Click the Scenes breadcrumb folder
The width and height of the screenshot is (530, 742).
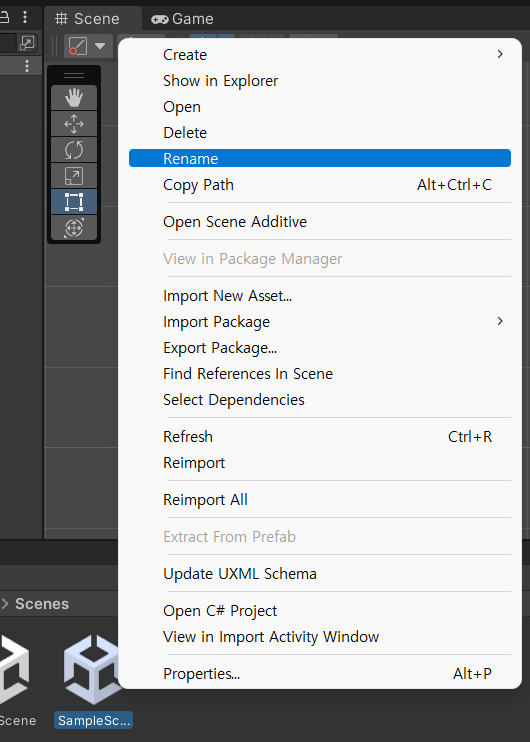(x=42, y=604)
